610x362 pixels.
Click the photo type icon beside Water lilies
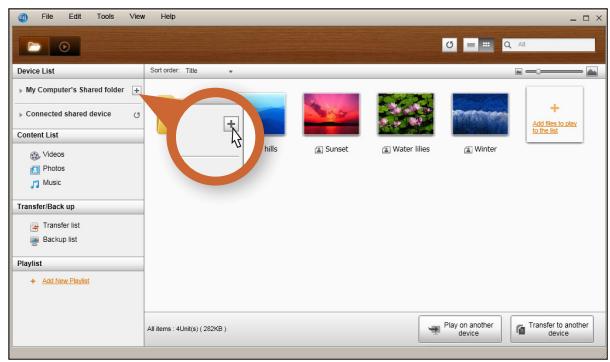tap(386, 150)
